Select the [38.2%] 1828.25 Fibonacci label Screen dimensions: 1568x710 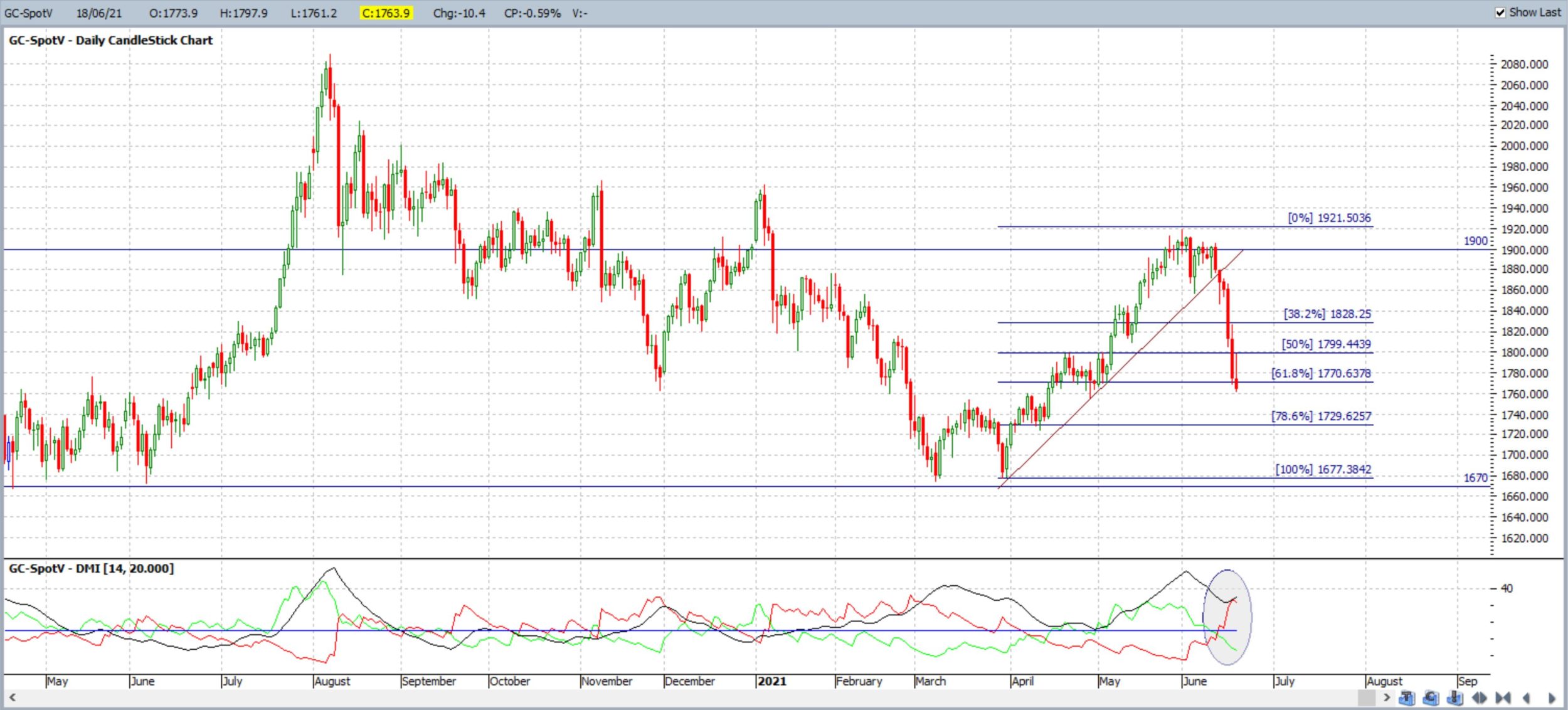click(1327, 314)
